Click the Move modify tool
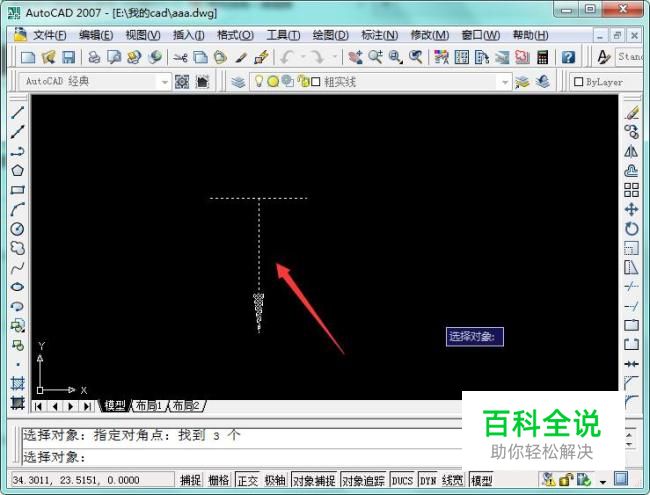This screenshot has height=495, width=650. tap(631, 209)
